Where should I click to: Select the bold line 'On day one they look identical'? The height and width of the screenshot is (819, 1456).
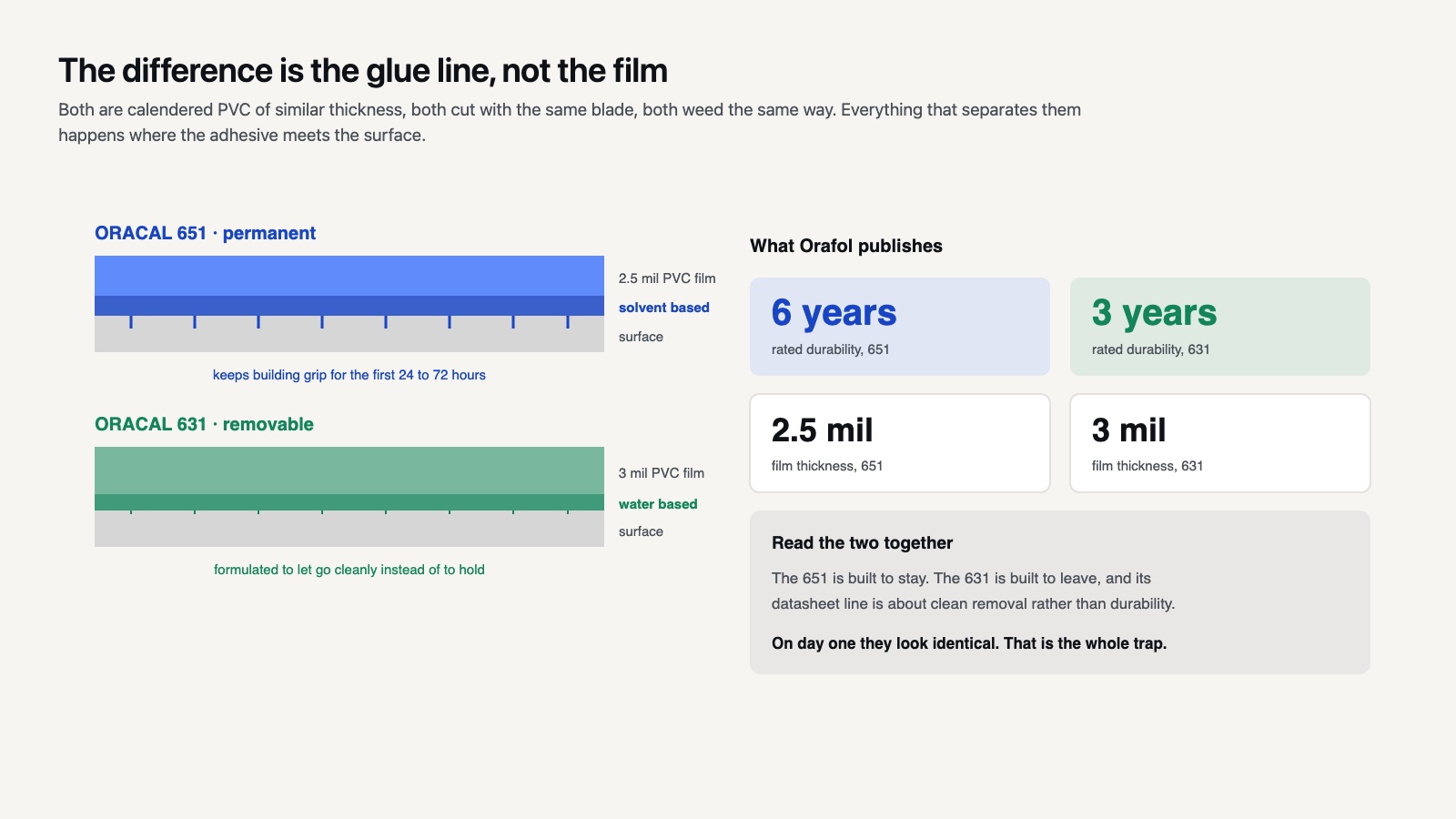(969, 643)
